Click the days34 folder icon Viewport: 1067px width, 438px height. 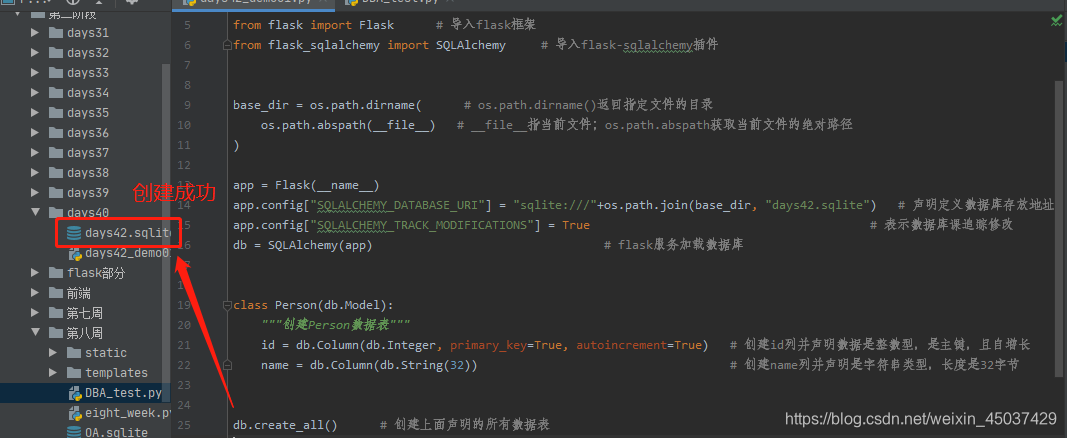[x=56, y=92]
